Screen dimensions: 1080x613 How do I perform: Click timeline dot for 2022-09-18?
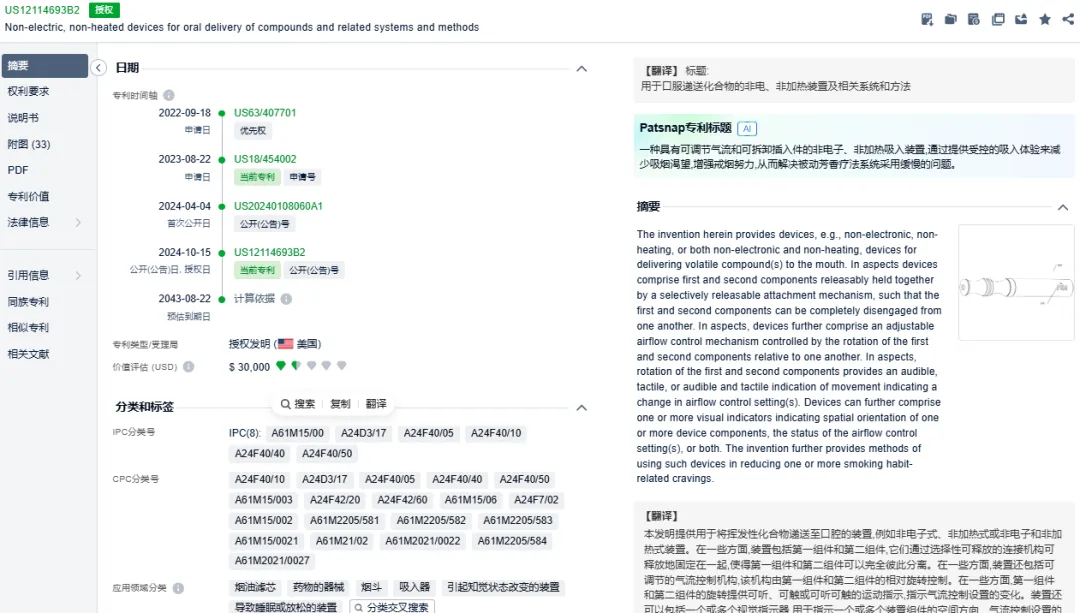click(222, 114)
